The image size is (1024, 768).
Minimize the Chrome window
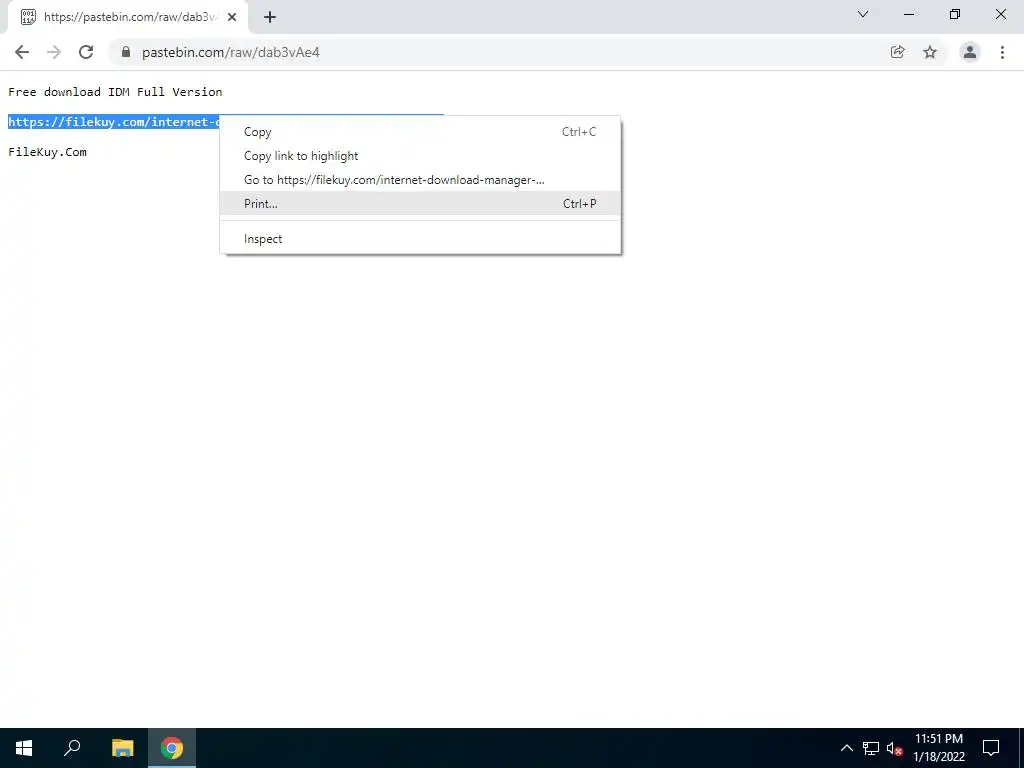point(908,14)
